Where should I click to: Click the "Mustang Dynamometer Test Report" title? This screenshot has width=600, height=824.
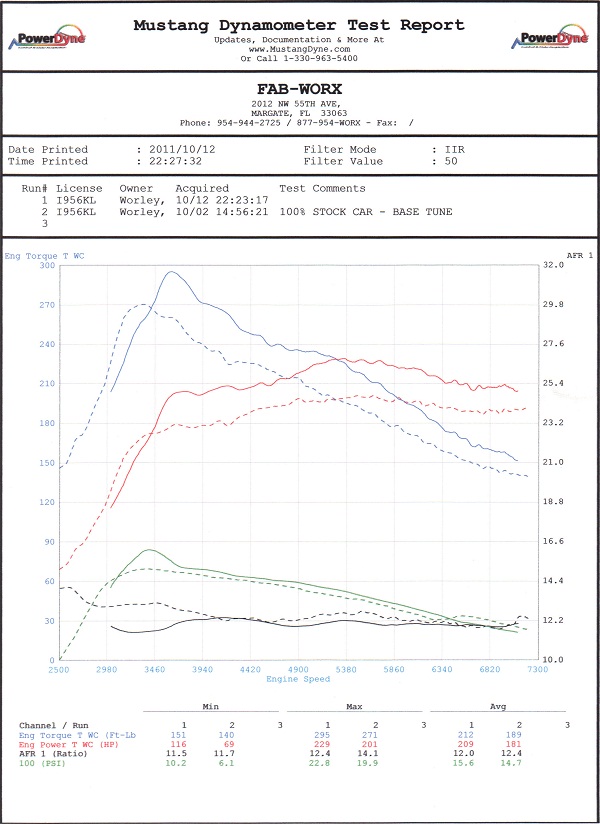pos(299,25)
